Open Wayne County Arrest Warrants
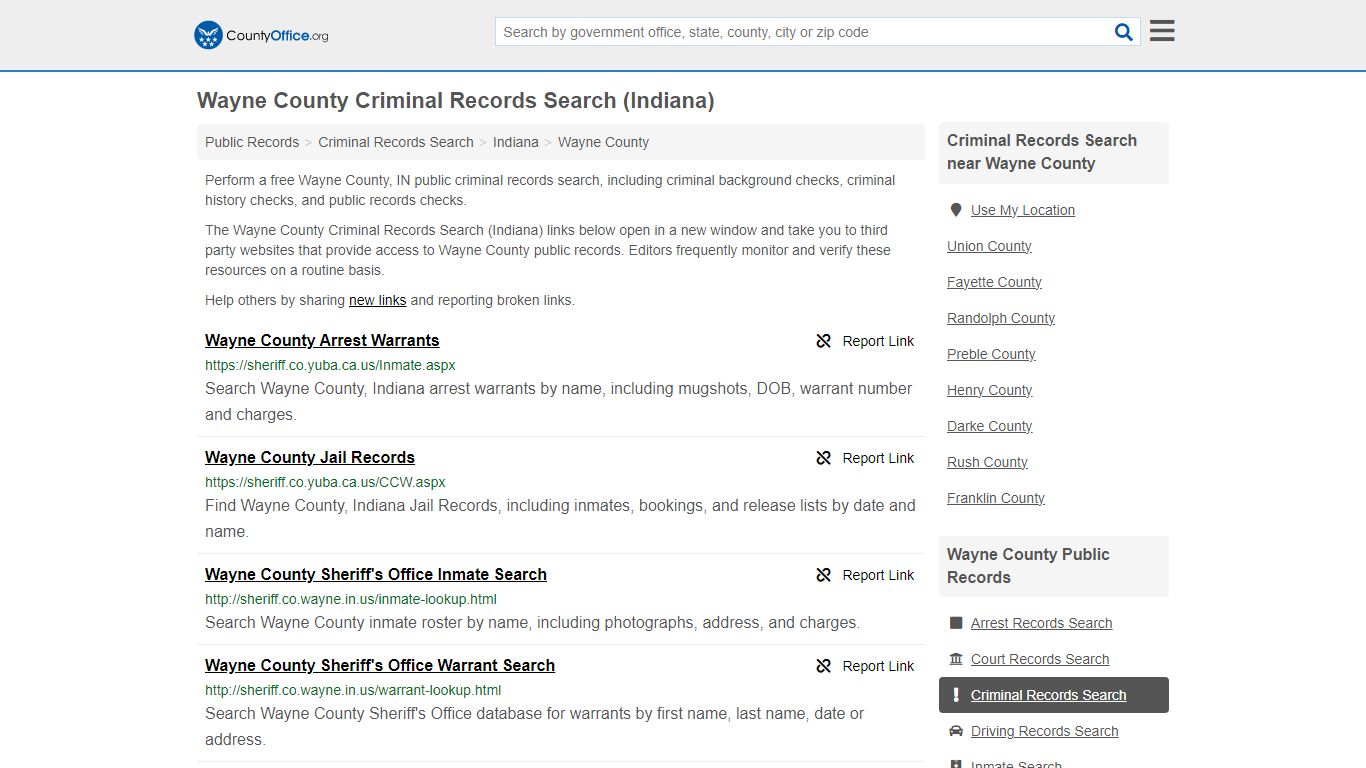 coord(322,341)
